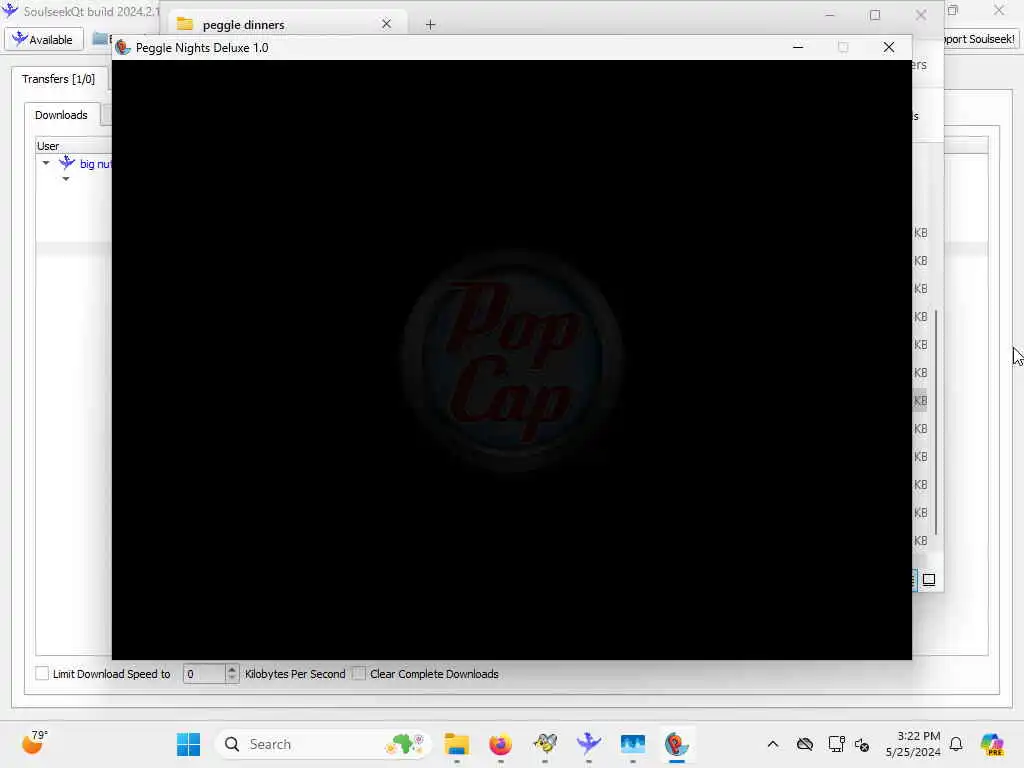Collapse the folder row under big nut
The width and height of the screenshot is (1024, 768).
click(x=65, y=179)
